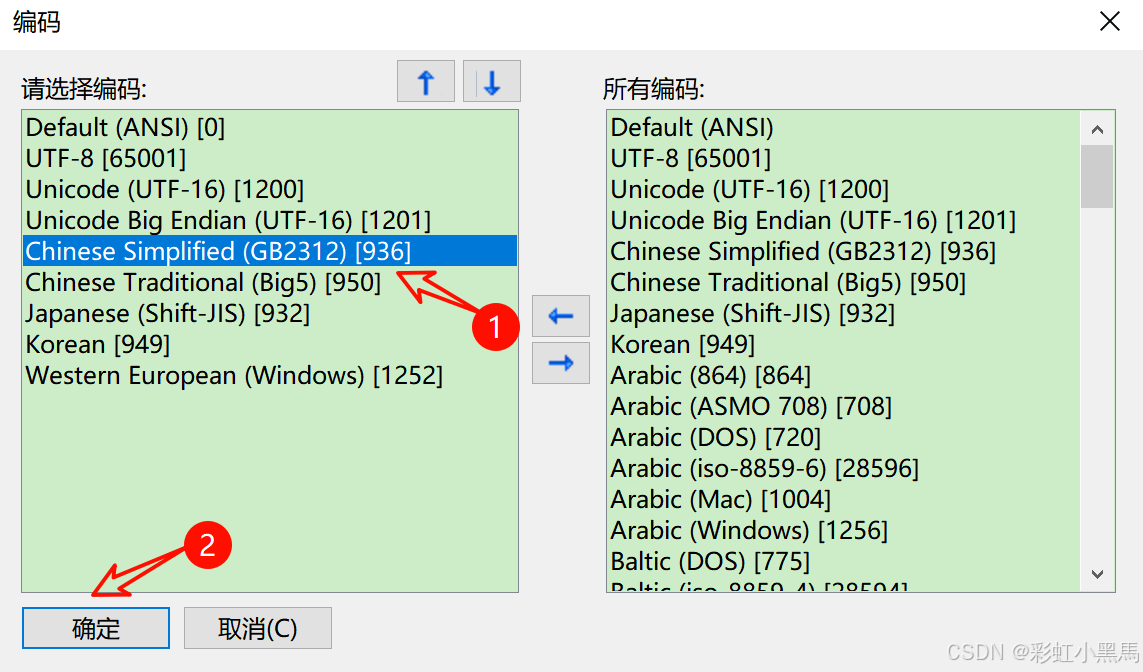Click the dialog close X icon
This screenshot has width=1143, height=672.
pyautogui.click(x=1110, y=20)
